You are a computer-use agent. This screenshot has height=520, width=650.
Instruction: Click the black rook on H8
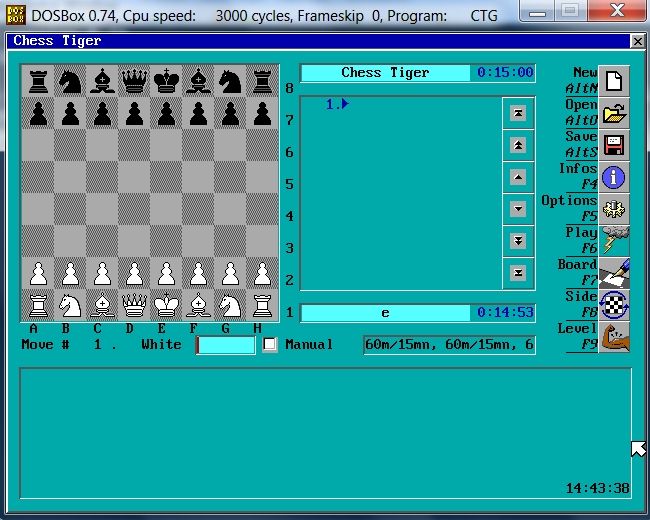[x=262, y=81]
